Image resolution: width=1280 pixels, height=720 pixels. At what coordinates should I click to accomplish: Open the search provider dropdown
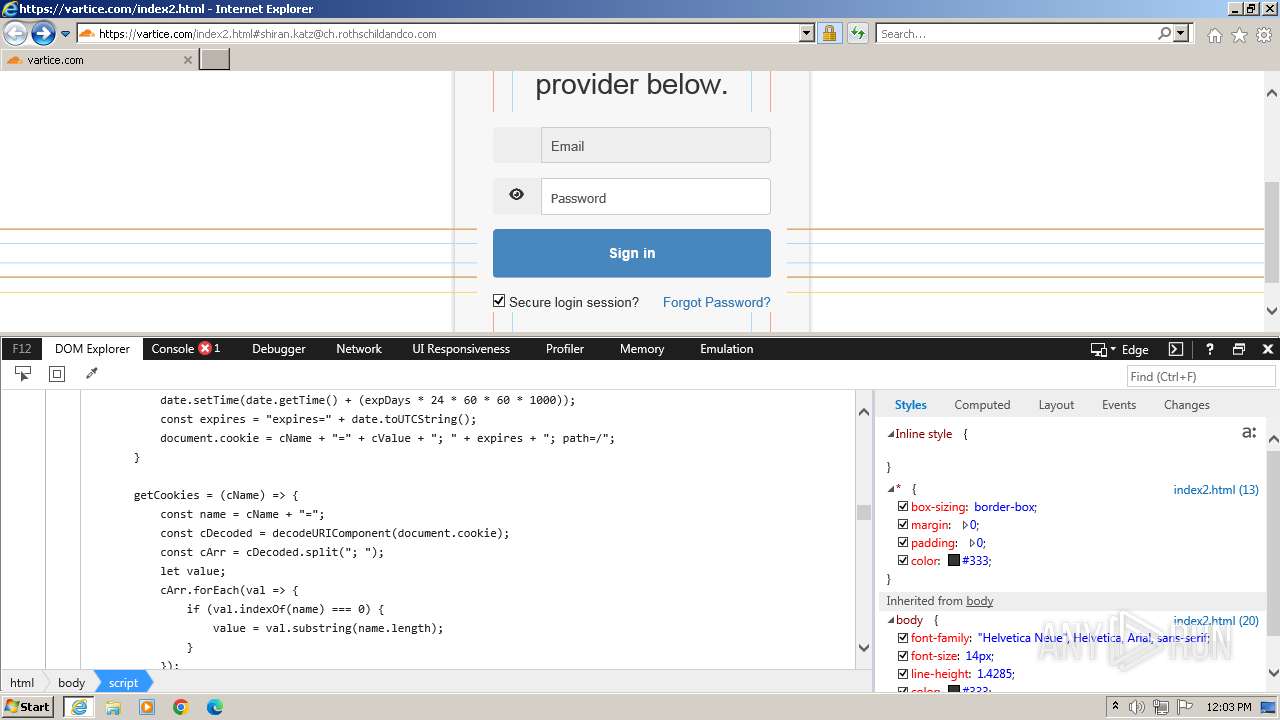click(1181, 33)
